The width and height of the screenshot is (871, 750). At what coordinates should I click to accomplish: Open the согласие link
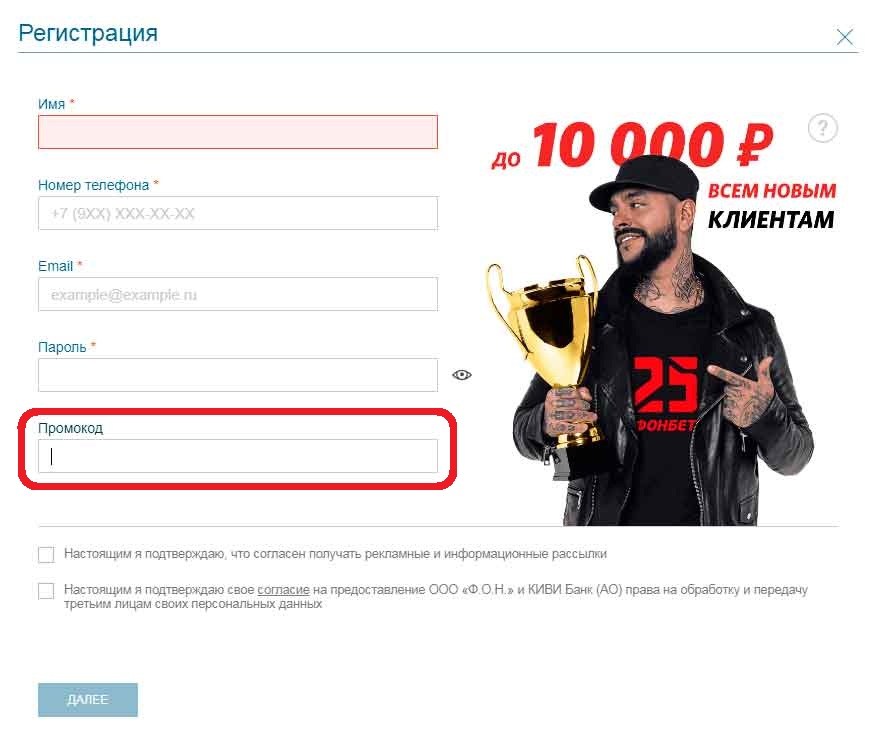point(283,589)
